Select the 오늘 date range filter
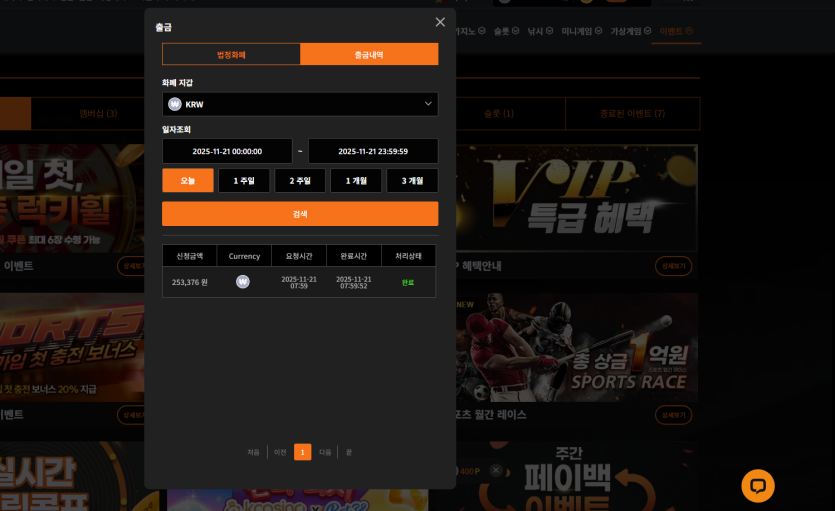 (188, 181)
